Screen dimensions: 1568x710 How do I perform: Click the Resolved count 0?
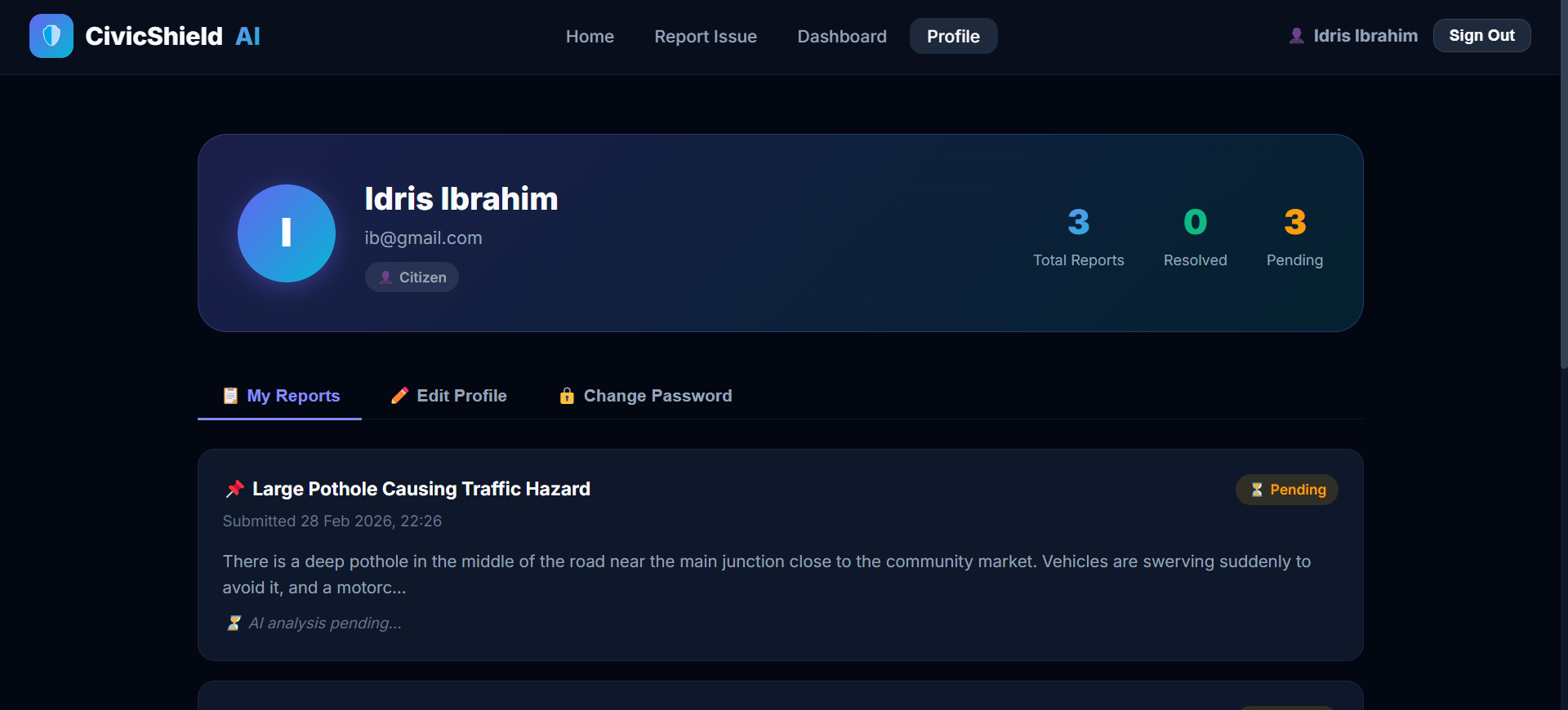pyautogui.click(x=1195, y=222)
